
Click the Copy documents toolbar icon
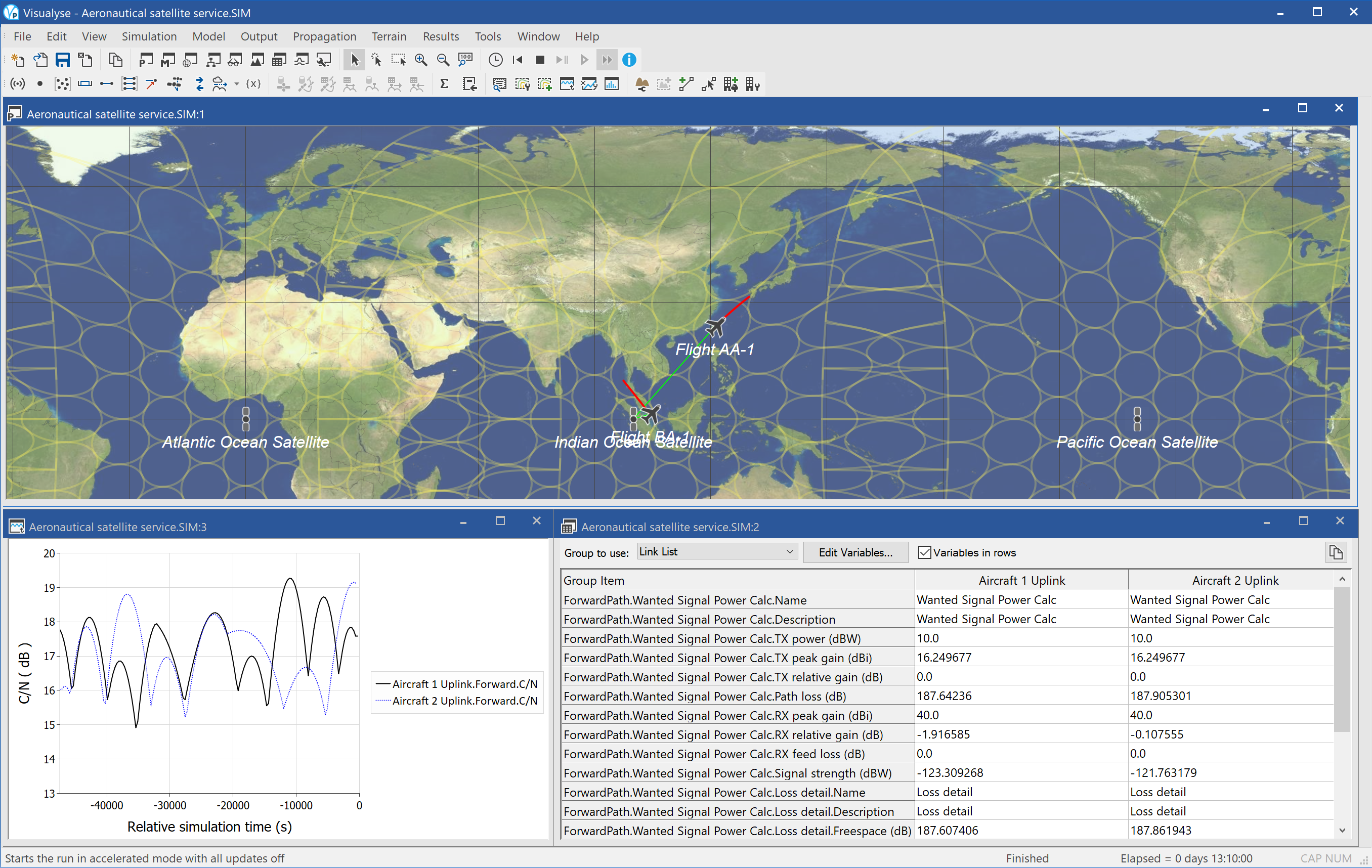pyautogui.click(x=116, y=60)
